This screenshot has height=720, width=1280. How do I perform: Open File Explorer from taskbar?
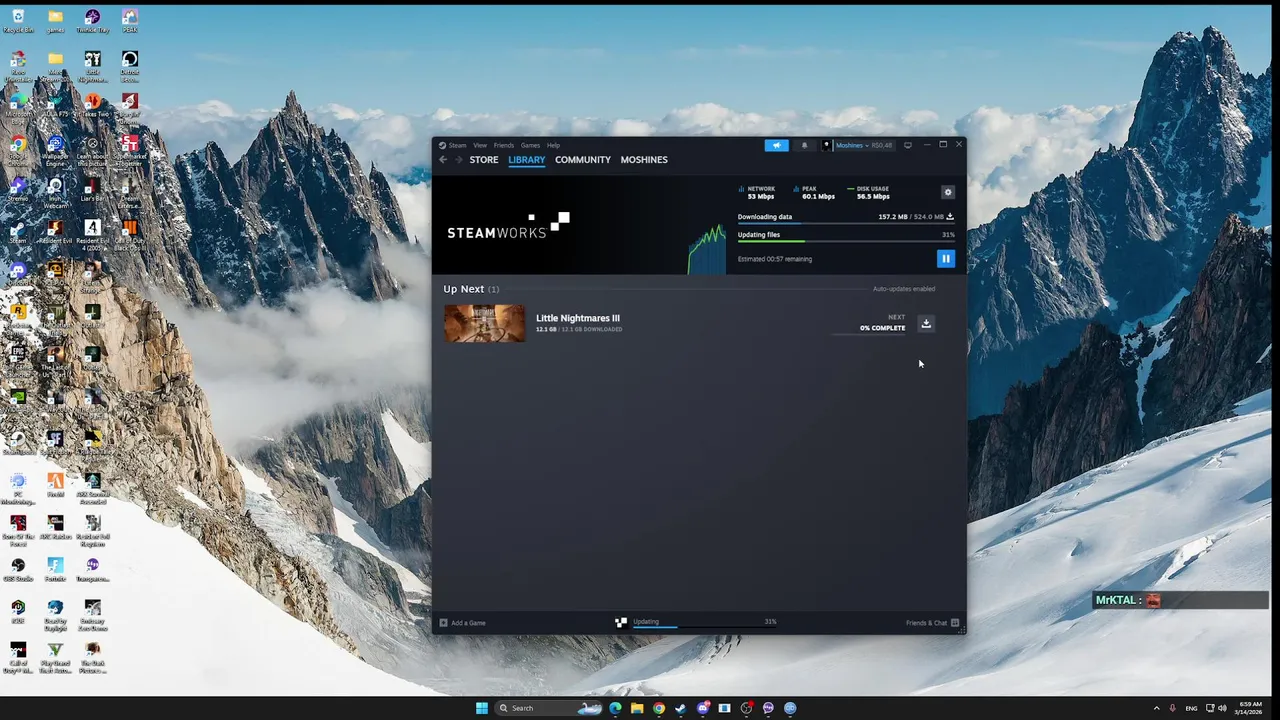click(x=637, y=708)
